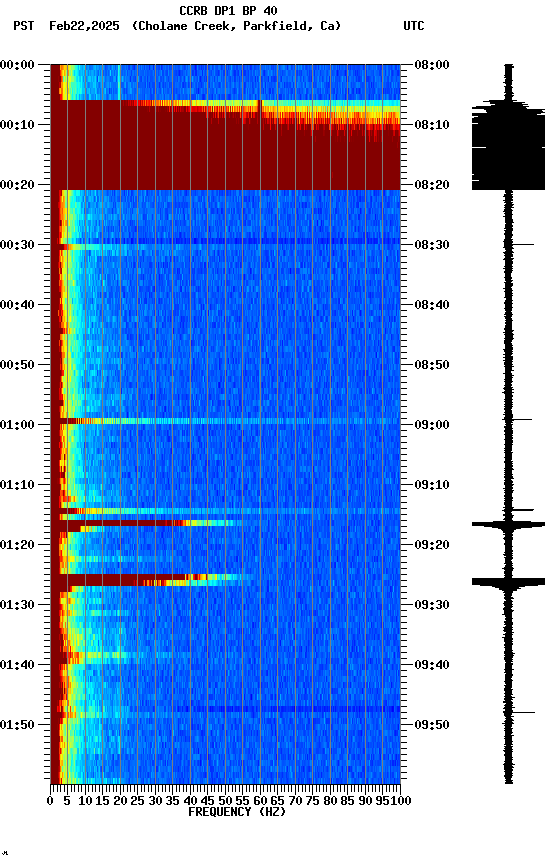Click the '10' frequency tick label
The image size is (552, 864).
coord(85,801)
